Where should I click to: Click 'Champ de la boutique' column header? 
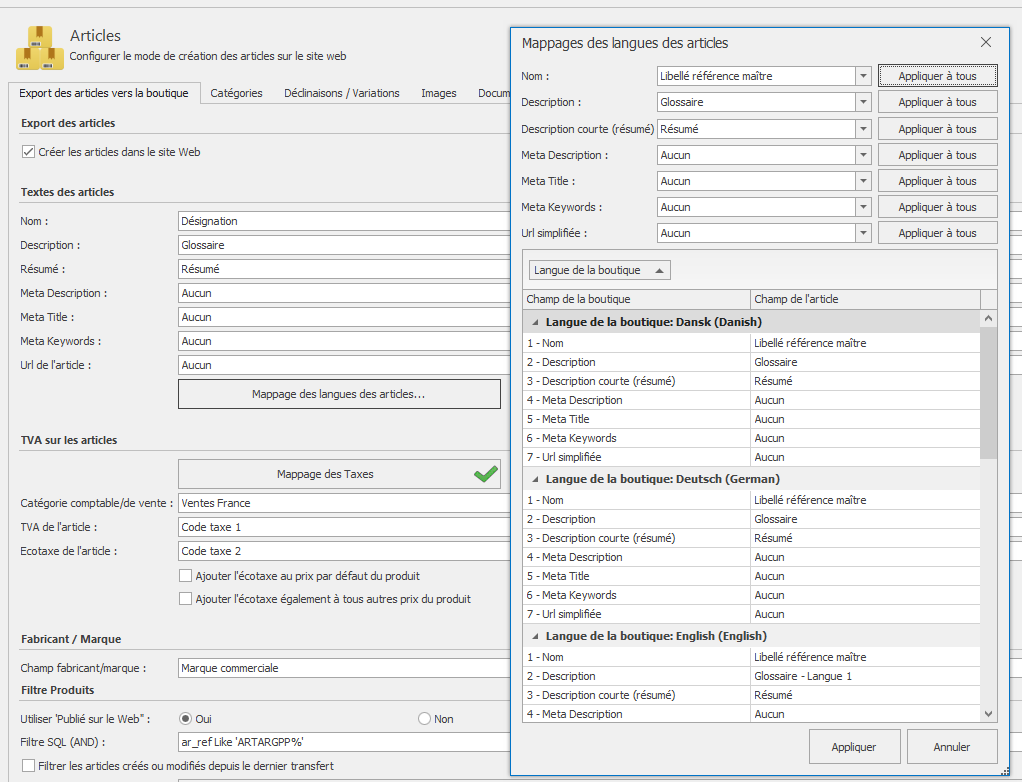(637, 299)
